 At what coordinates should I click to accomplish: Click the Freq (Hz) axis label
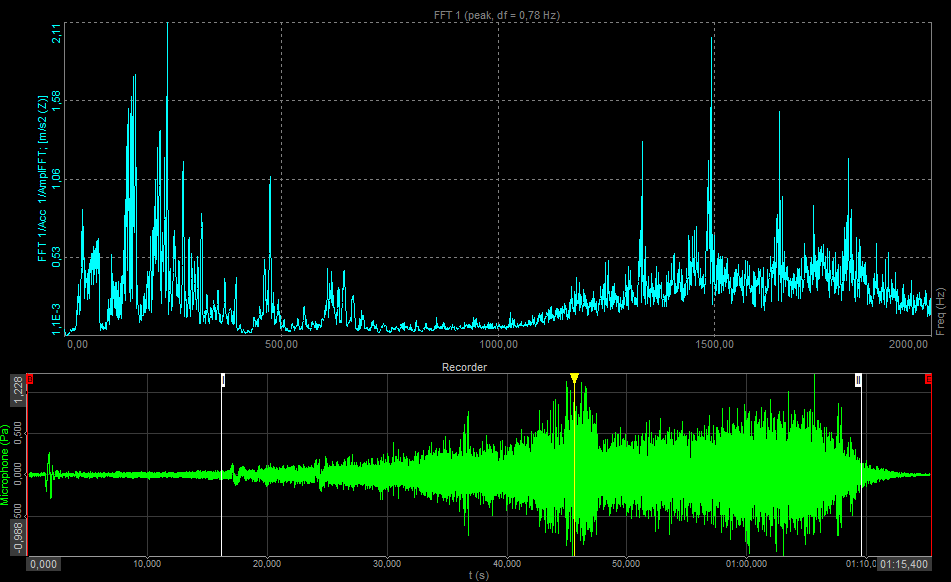pos(941,312)
